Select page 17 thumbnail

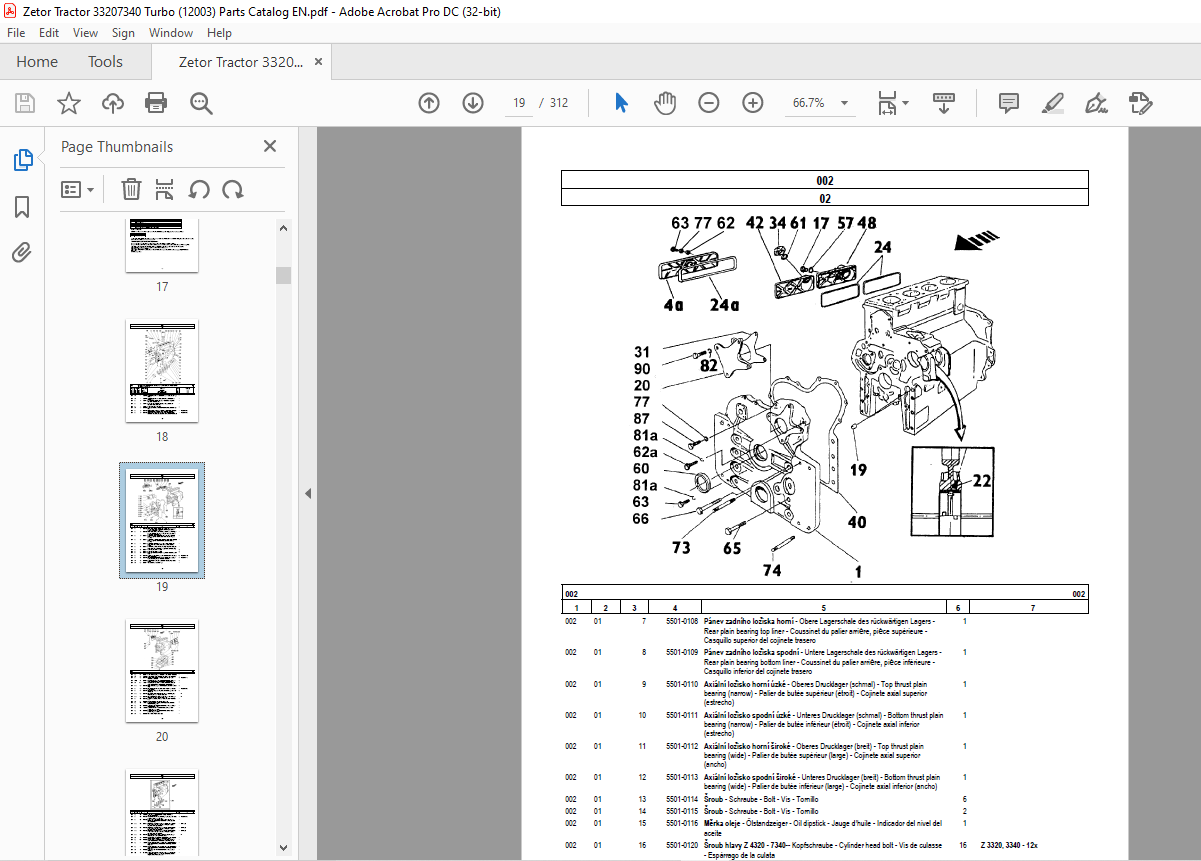tap(162, 244)
